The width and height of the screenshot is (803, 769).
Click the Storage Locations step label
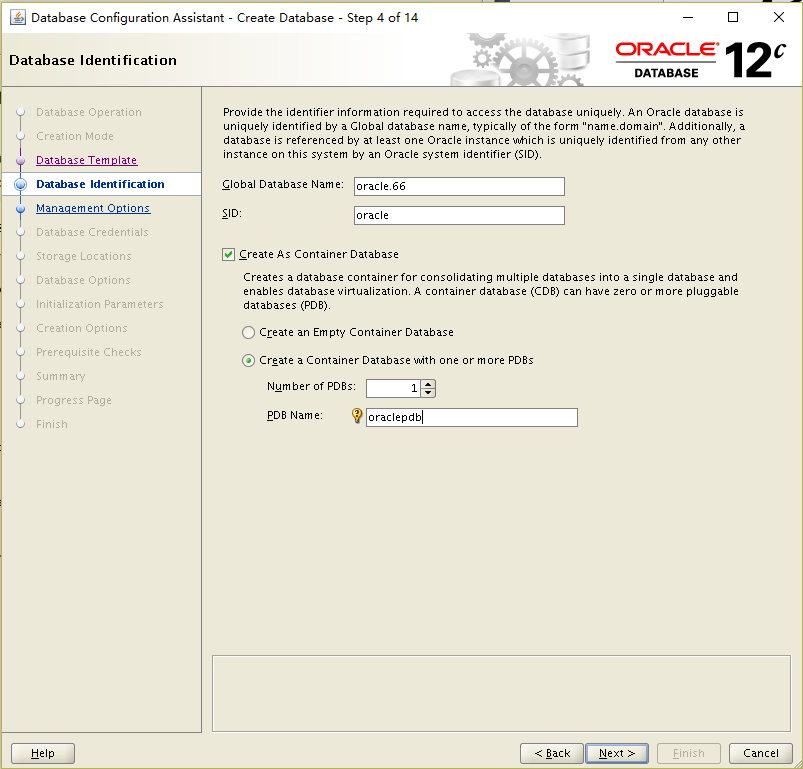click(x=83, y=257)
